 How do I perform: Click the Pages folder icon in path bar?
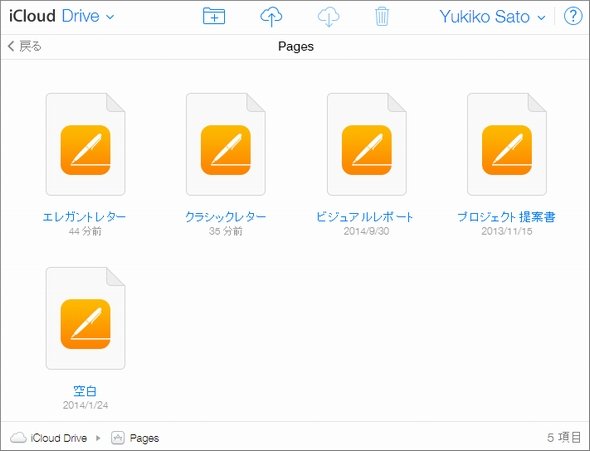(118, 438)
